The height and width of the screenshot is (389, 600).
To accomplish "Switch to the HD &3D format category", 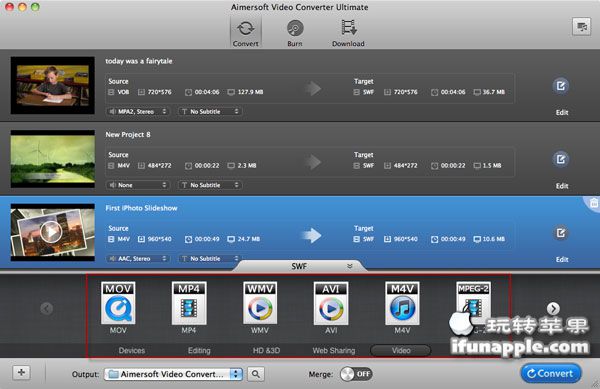I will pyautogui.click(x=266, y=350).
